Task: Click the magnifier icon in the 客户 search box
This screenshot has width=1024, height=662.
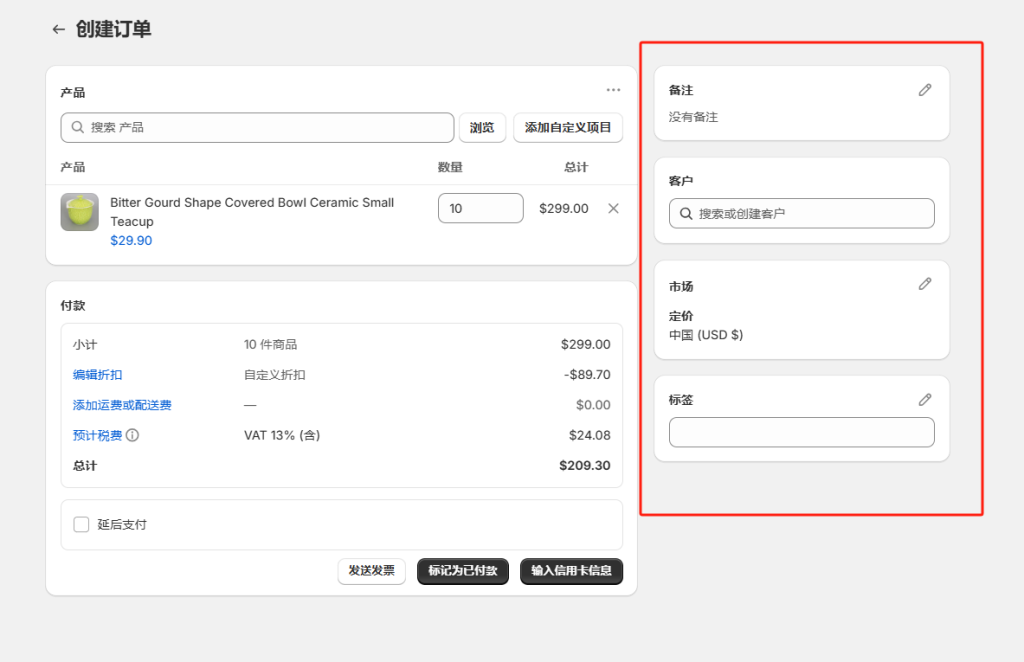Action: [685, 213]
